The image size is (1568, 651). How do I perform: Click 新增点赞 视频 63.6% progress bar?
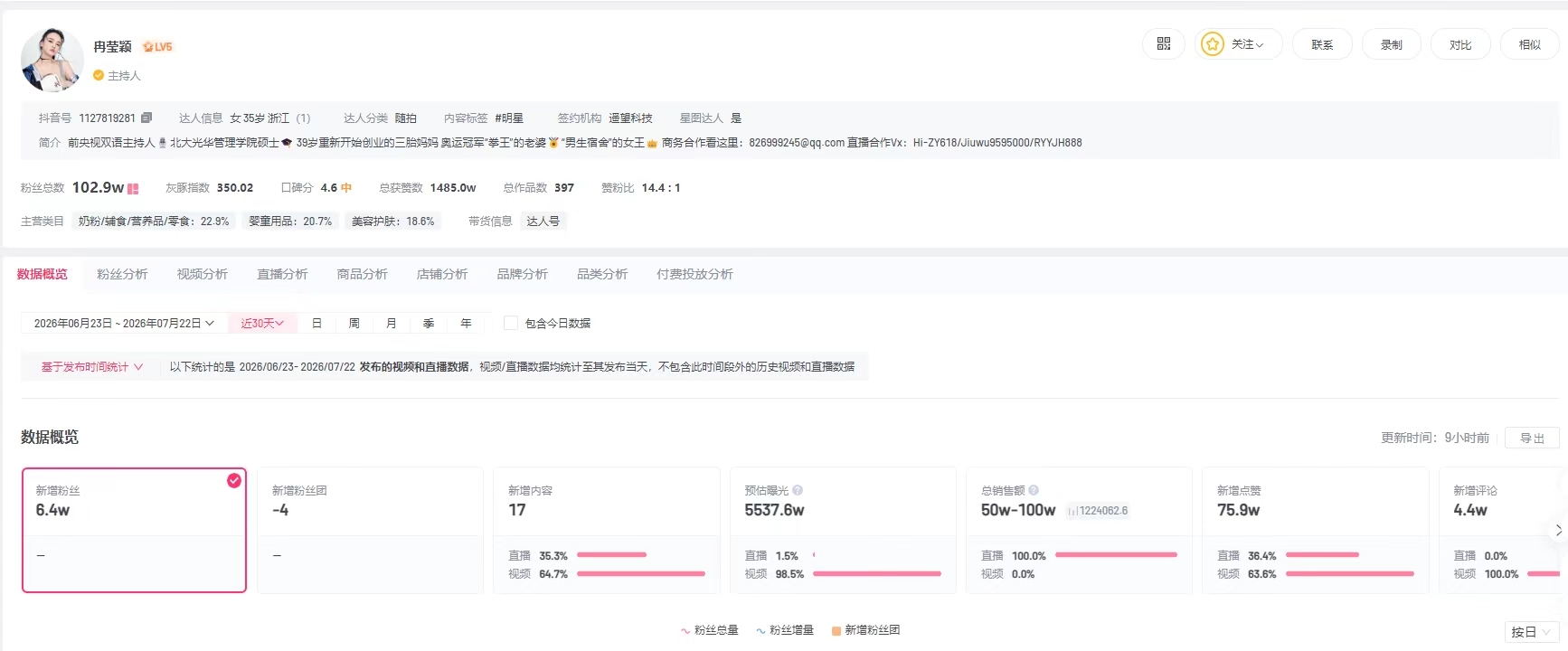pyautogui.click(x=1350, y=574)
